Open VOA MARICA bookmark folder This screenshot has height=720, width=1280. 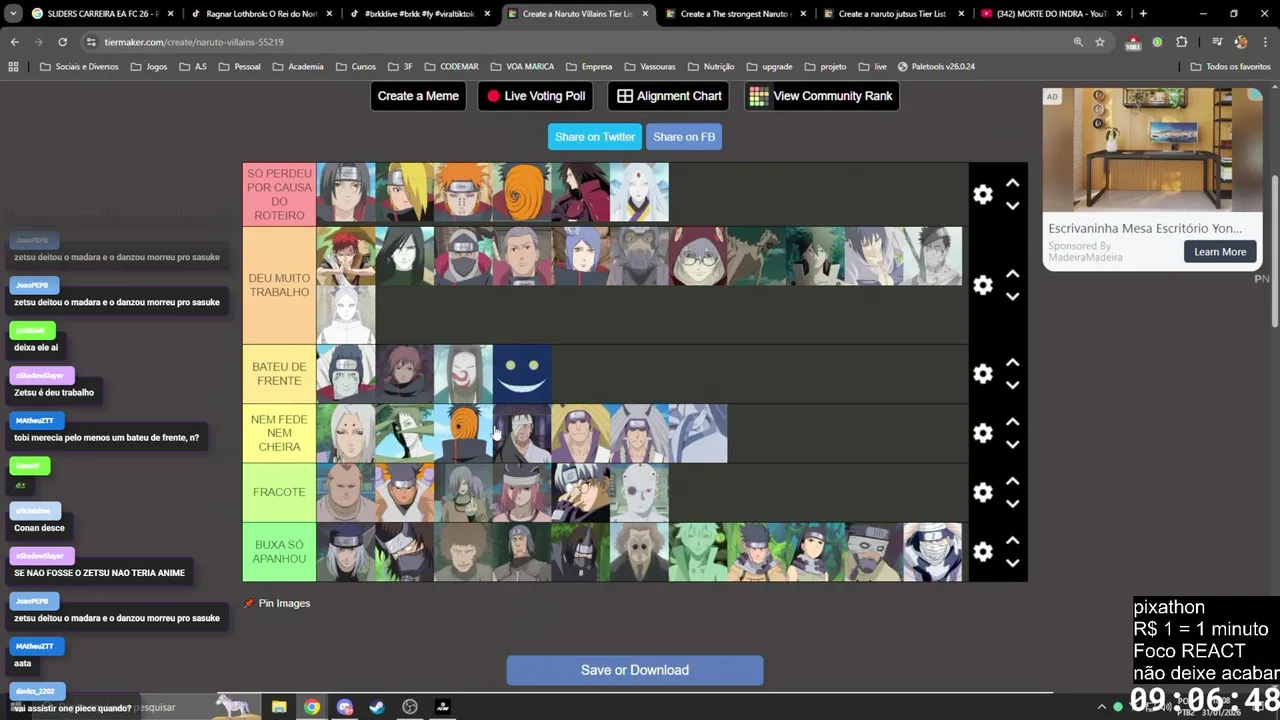521,67
